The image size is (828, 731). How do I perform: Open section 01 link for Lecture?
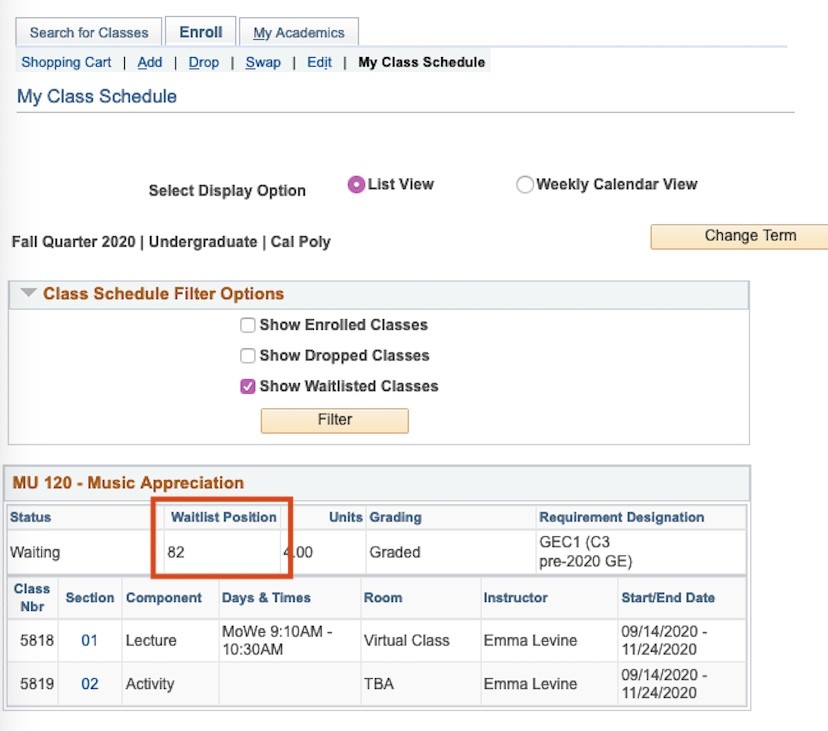[90, 640]
